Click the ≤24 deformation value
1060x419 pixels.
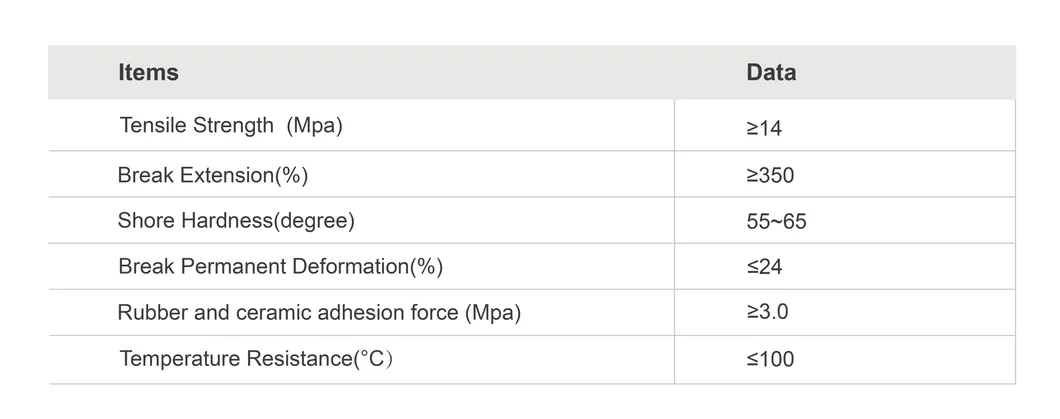(764, 267)
